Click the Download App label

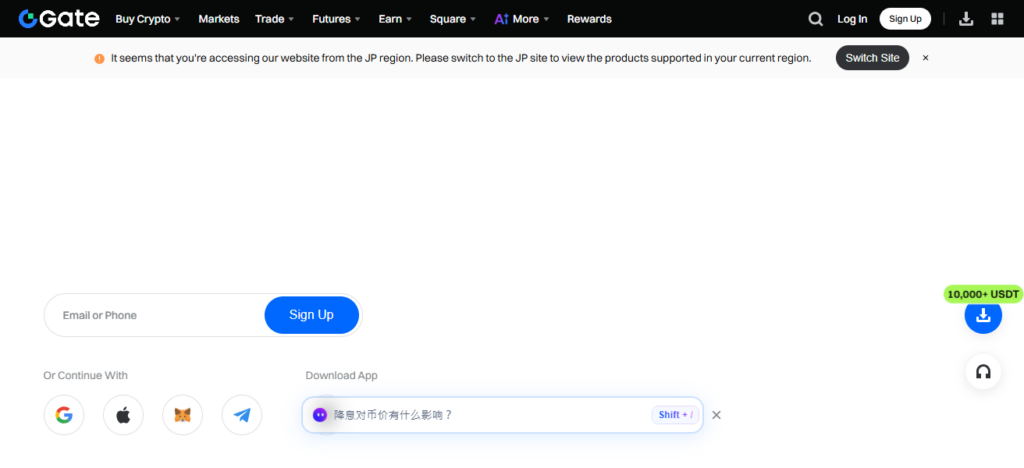342,375
